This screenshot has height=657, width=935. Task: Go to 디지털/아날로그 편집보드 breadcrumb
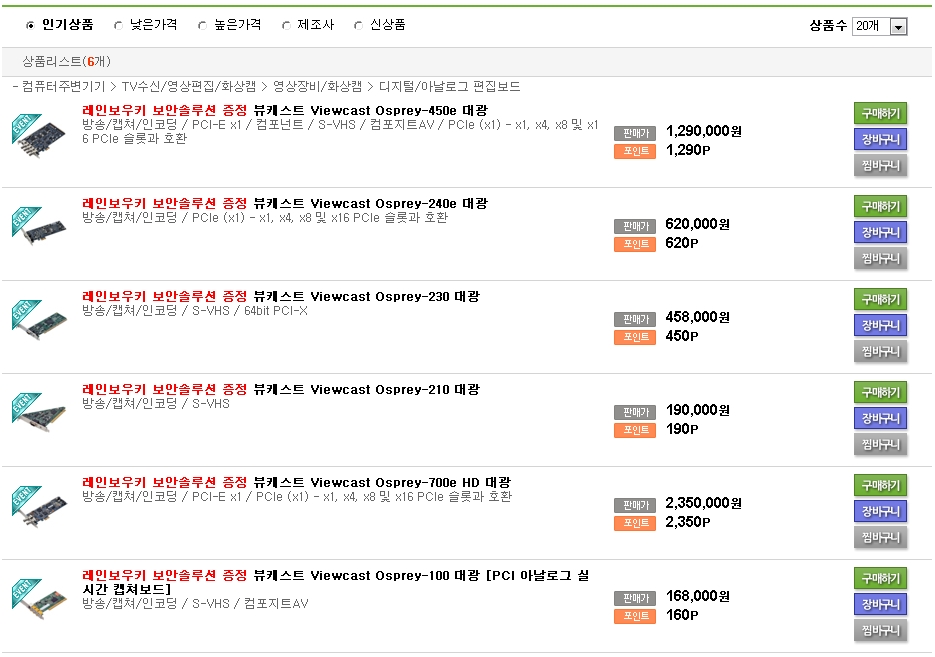point(450,86)
